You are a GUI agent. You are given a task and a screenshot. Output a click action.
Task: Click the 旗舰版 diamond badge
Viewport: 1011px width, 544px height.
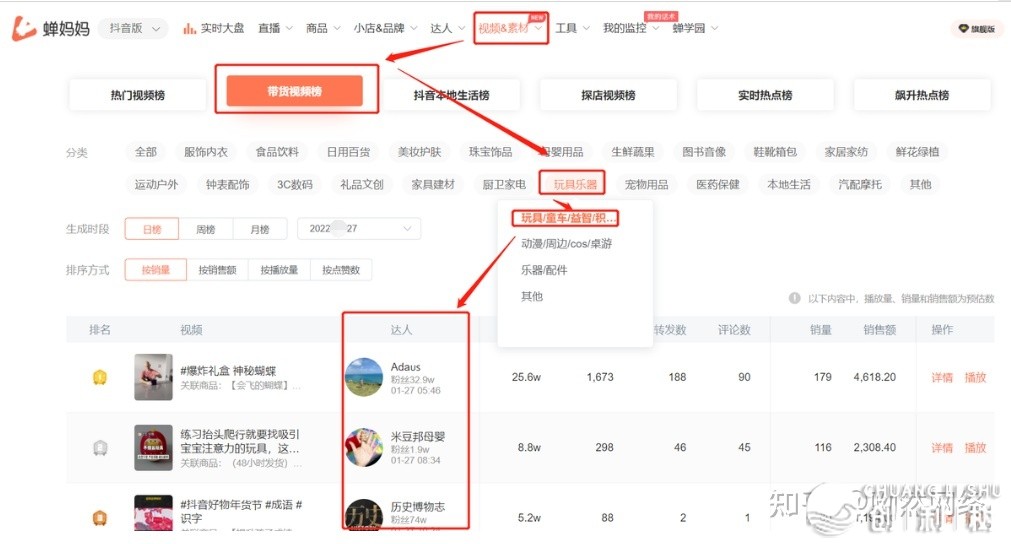click(976, 29)
